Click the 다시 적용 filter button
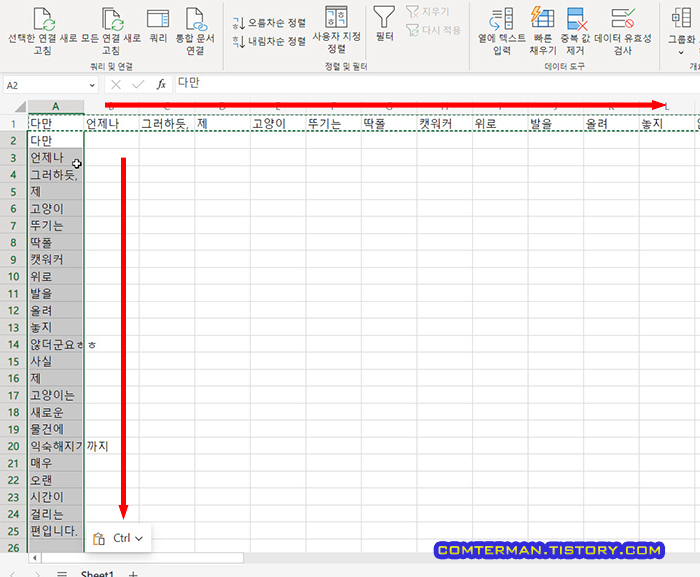The image size is (700, 577). 433,30
